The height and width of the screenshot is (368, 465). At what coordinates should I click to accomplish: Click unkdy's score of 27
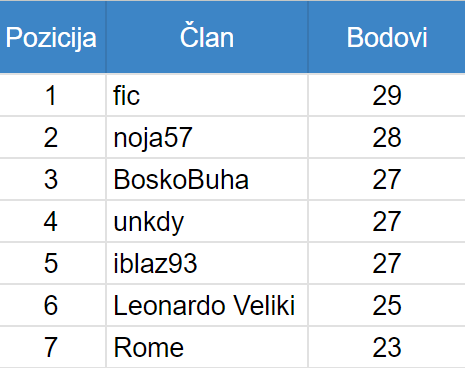click(387, 221)
